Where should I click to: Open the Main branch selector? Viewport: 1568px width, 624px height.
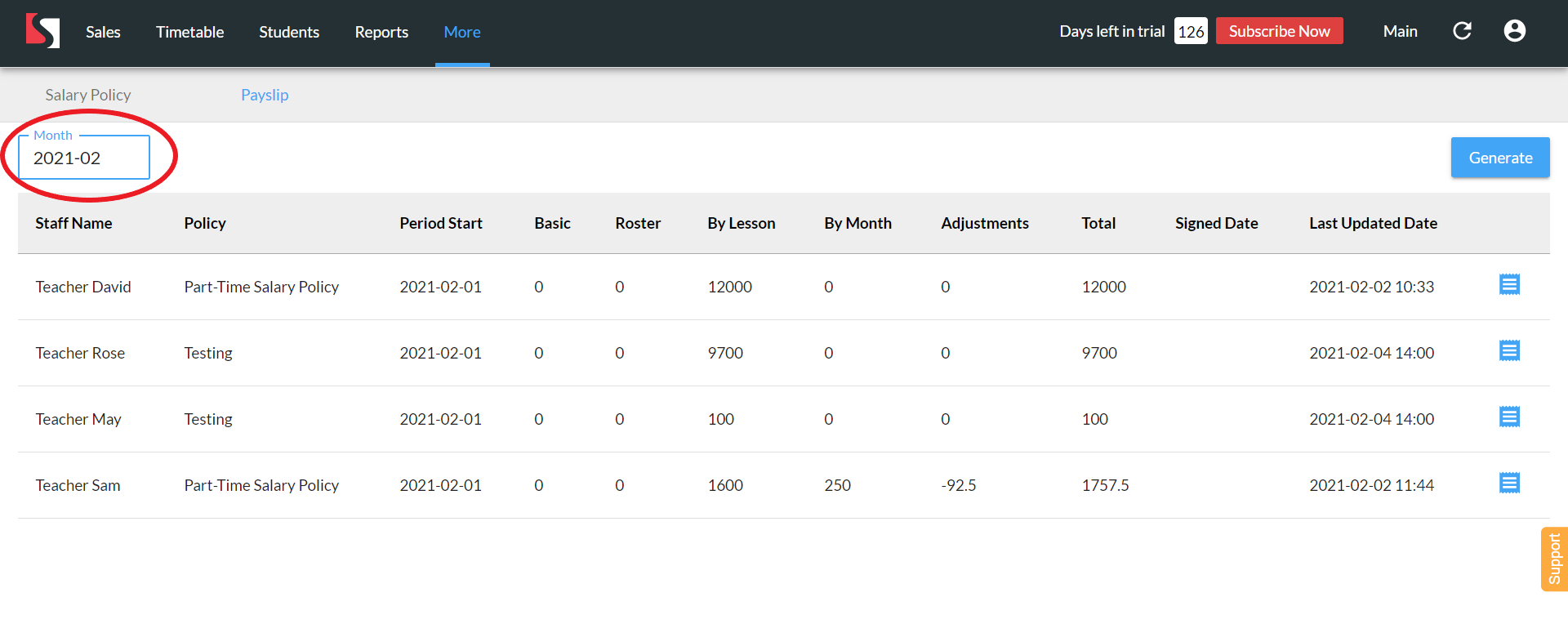pos(1400,31)
